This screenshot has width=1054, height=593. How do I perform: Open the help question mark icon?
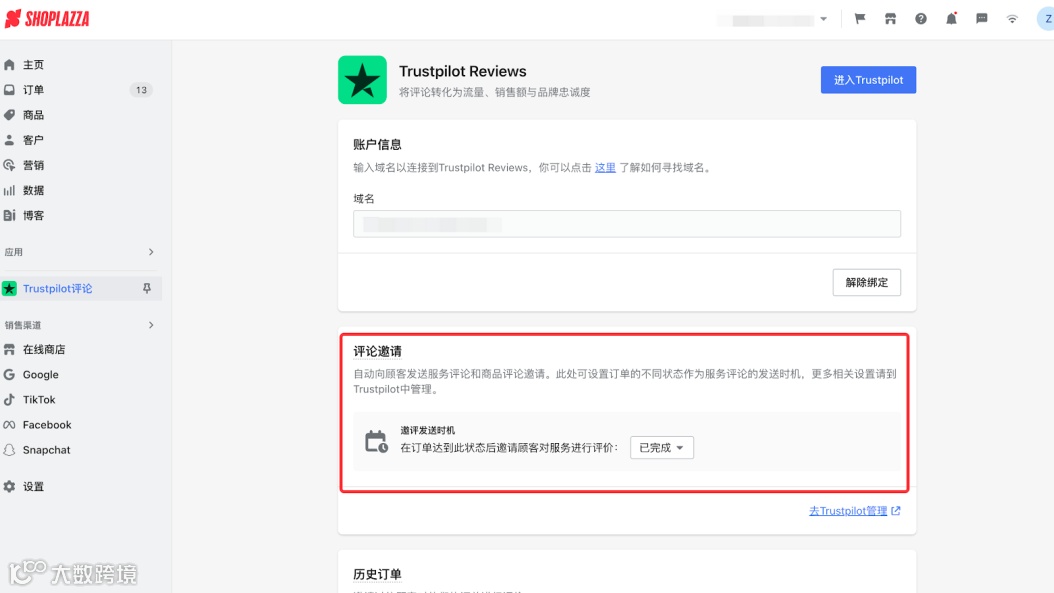click(921, 19)
